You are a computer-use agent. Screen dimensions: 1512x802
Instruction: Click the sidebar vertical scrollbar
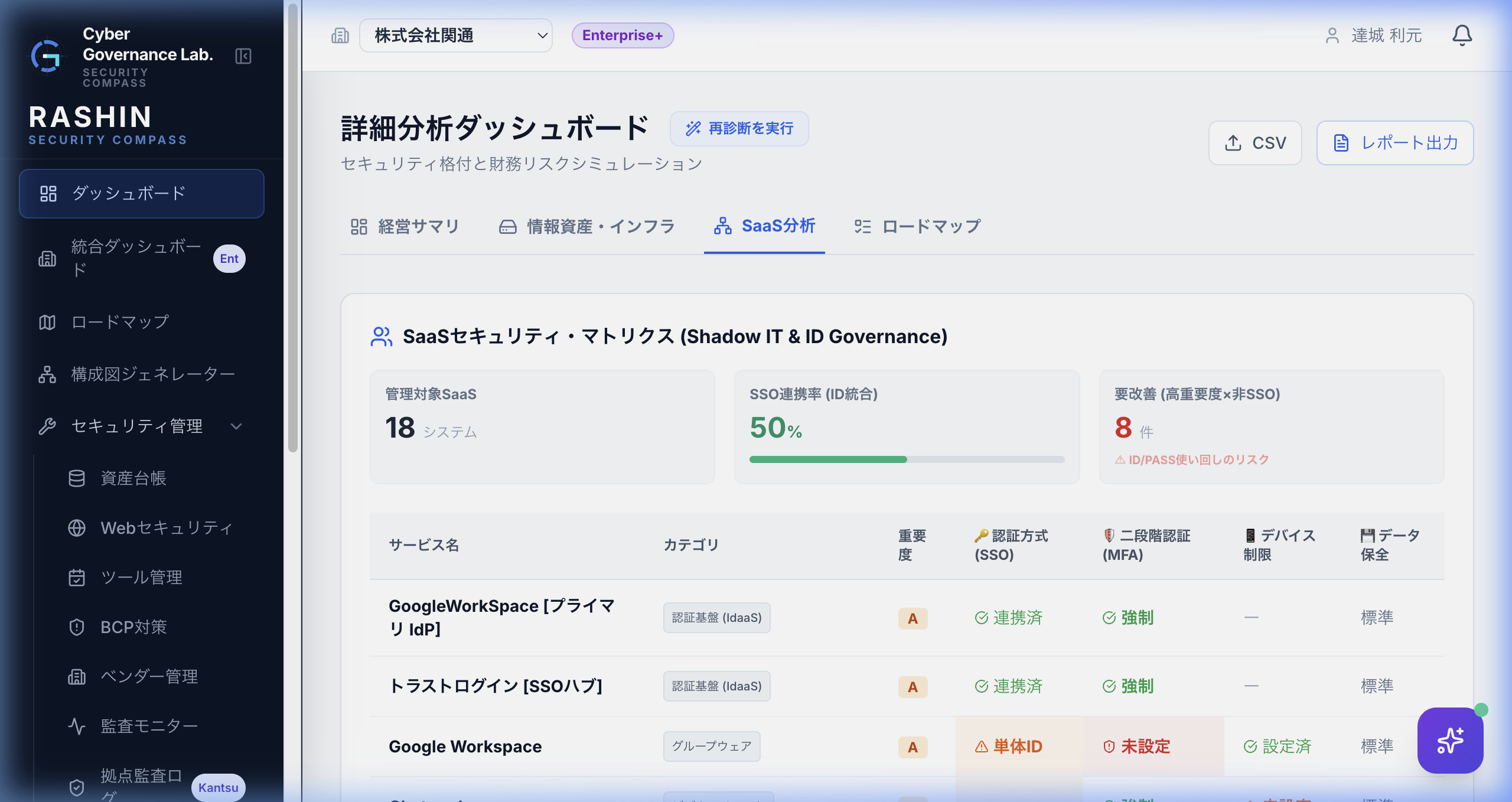[x=293, y=227]
